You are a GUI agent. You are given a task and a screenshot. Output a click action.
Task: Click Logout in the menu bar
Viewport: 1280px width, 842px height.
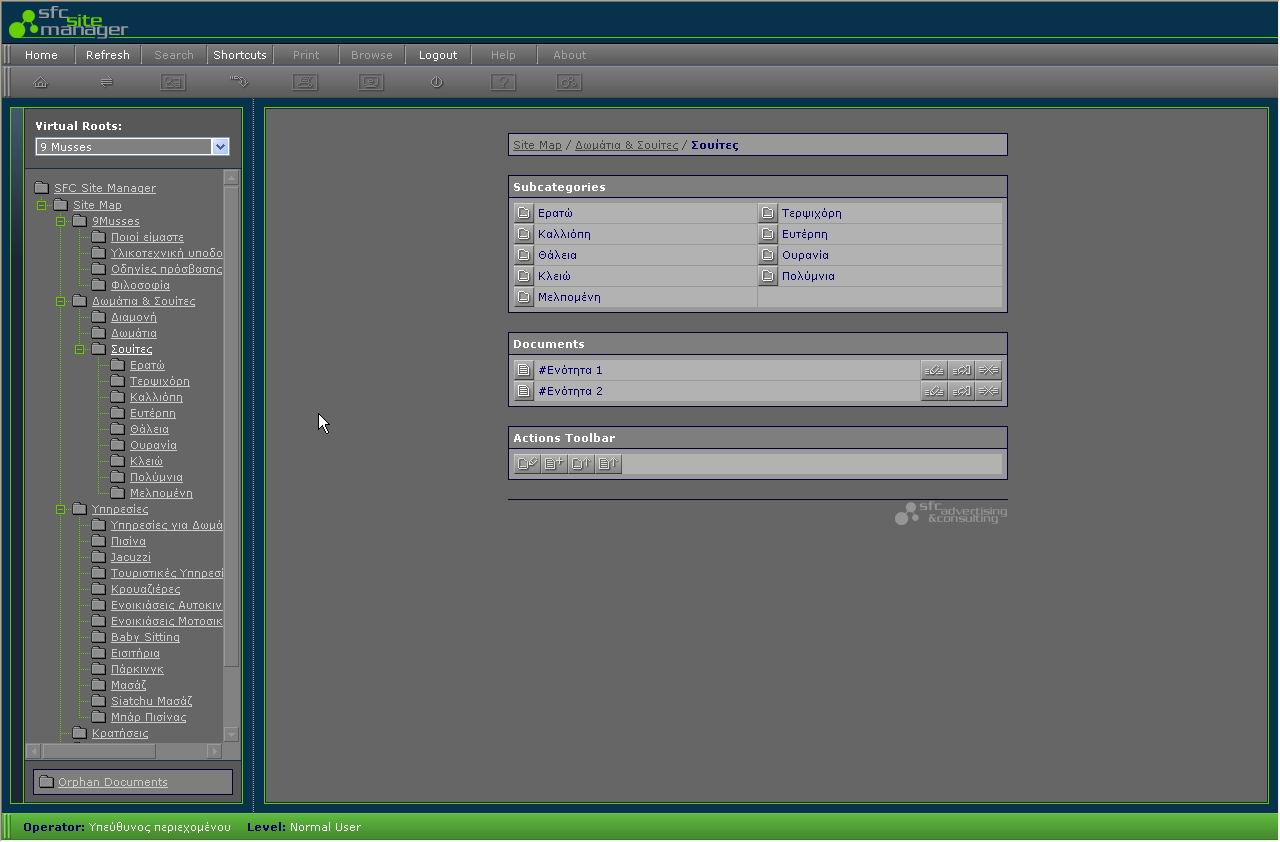click(438, 55)
